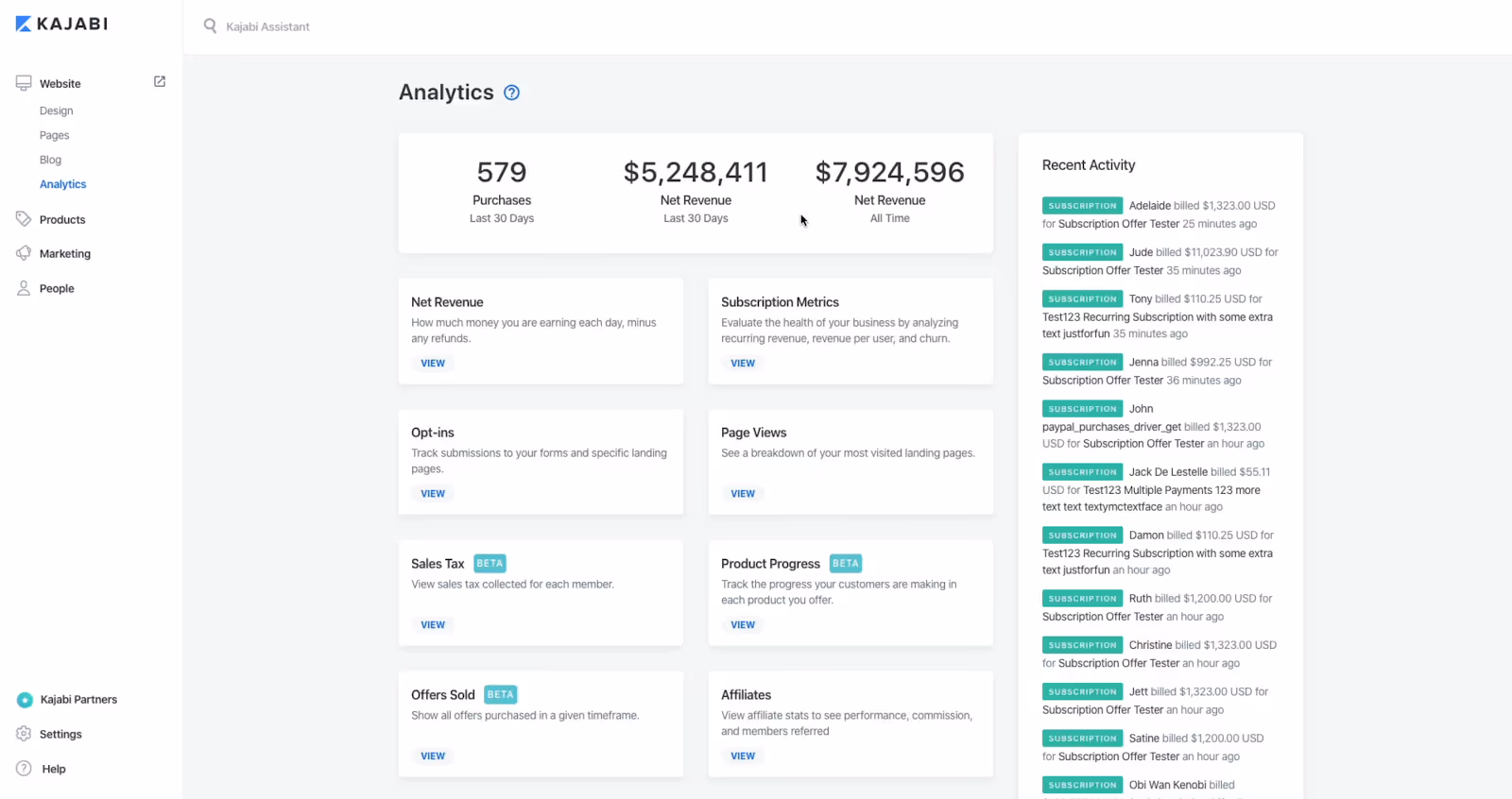Click Subscription badge beside Jack De Lestelle
Image resolution: width=1512 pixels, height=799 pixels.
coord(1082,472)
